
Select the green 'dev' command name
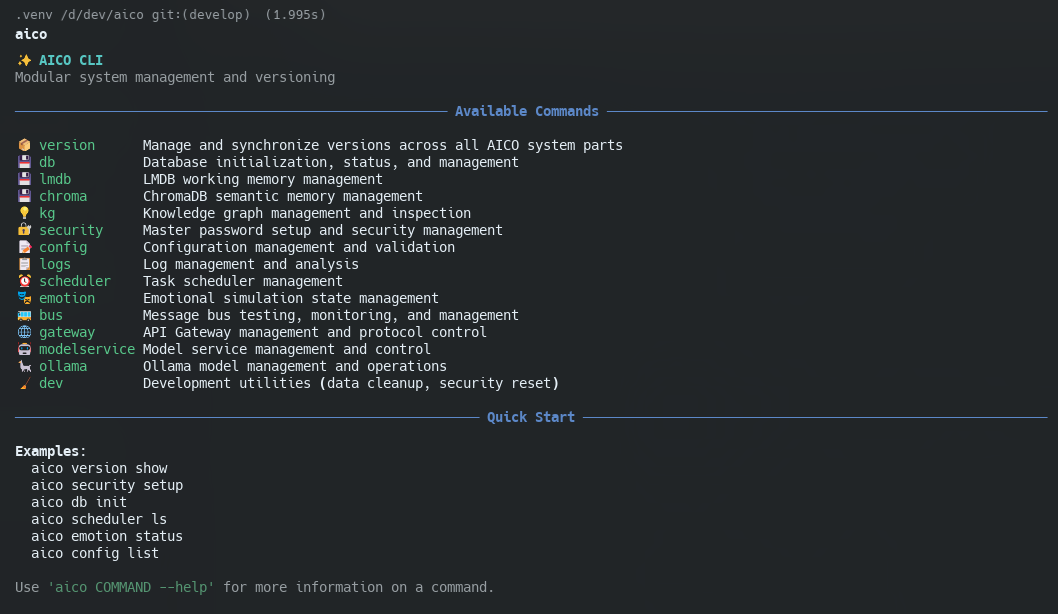[x=51, y=383]
